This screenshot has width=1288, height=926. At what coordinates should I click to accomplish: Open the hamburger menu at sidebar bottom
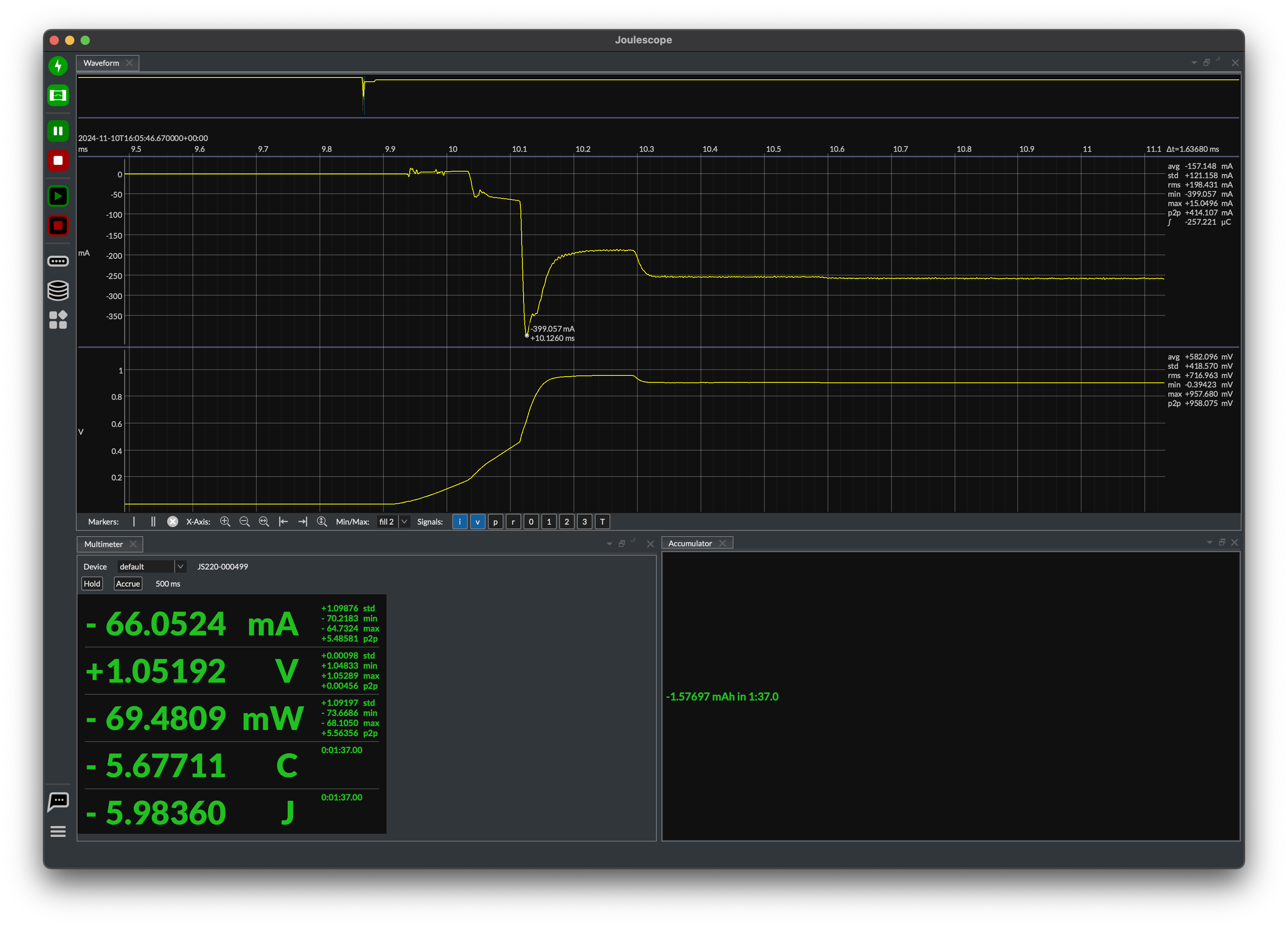tap(58, 831)
